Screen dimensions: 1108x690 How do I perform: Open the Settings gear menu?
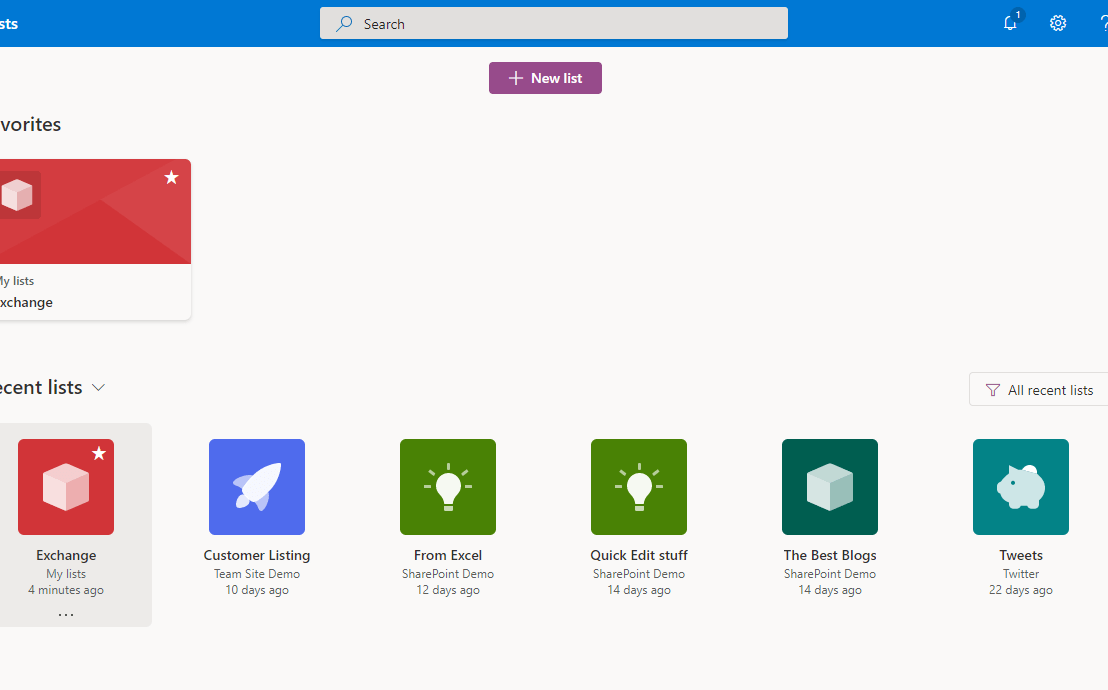[x=1058, y=22]
